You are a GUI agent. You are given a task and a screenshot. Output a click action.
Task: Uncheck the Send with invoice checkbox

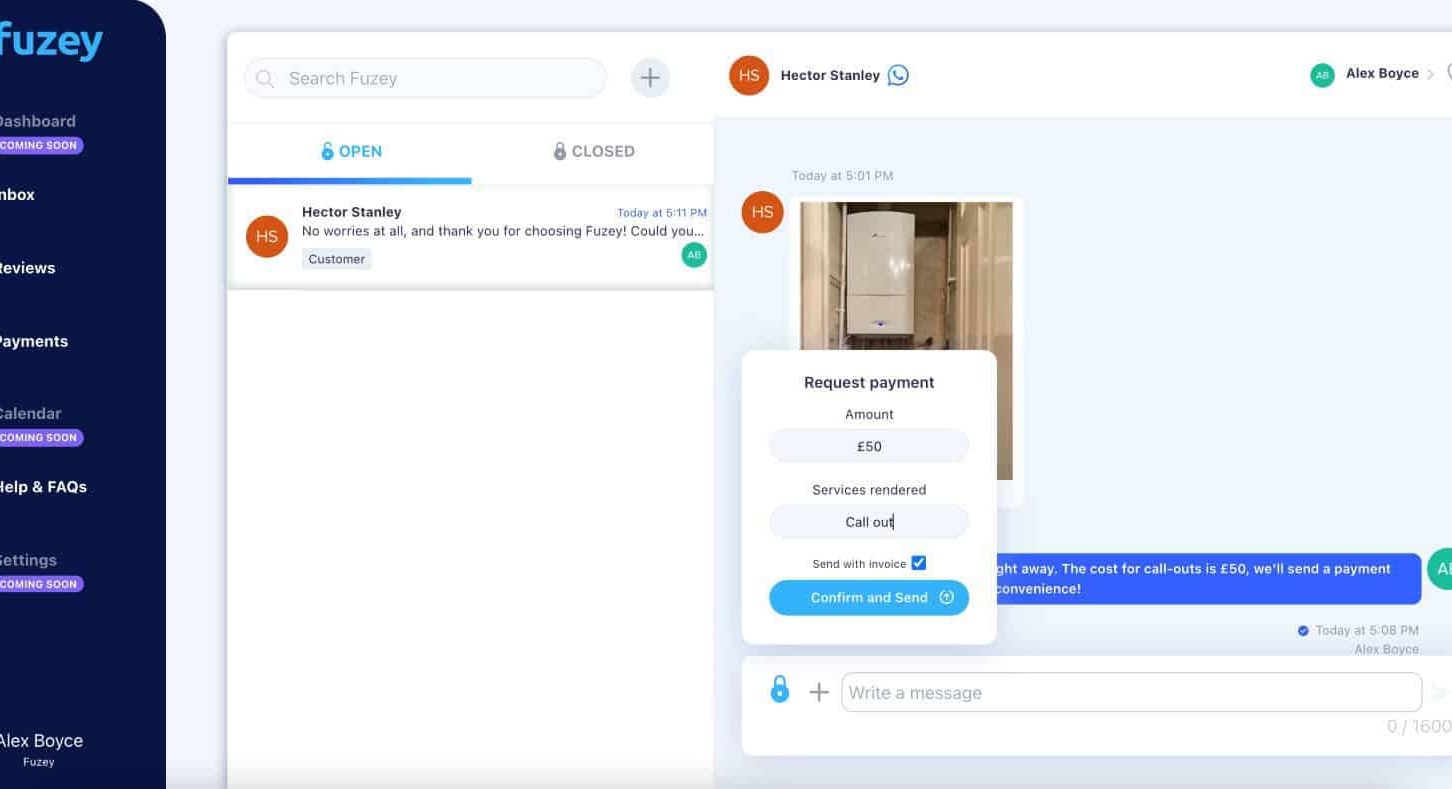918,563
